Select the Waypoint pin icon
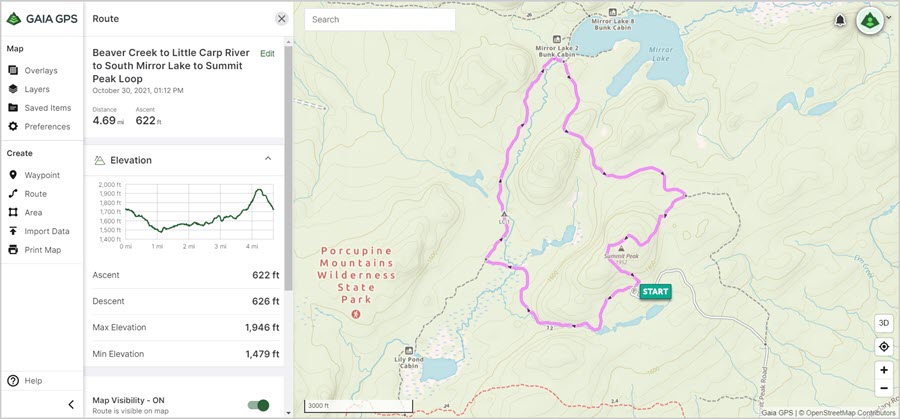Image resolution: width=900 pixels, height=419 pixels. 13,175
